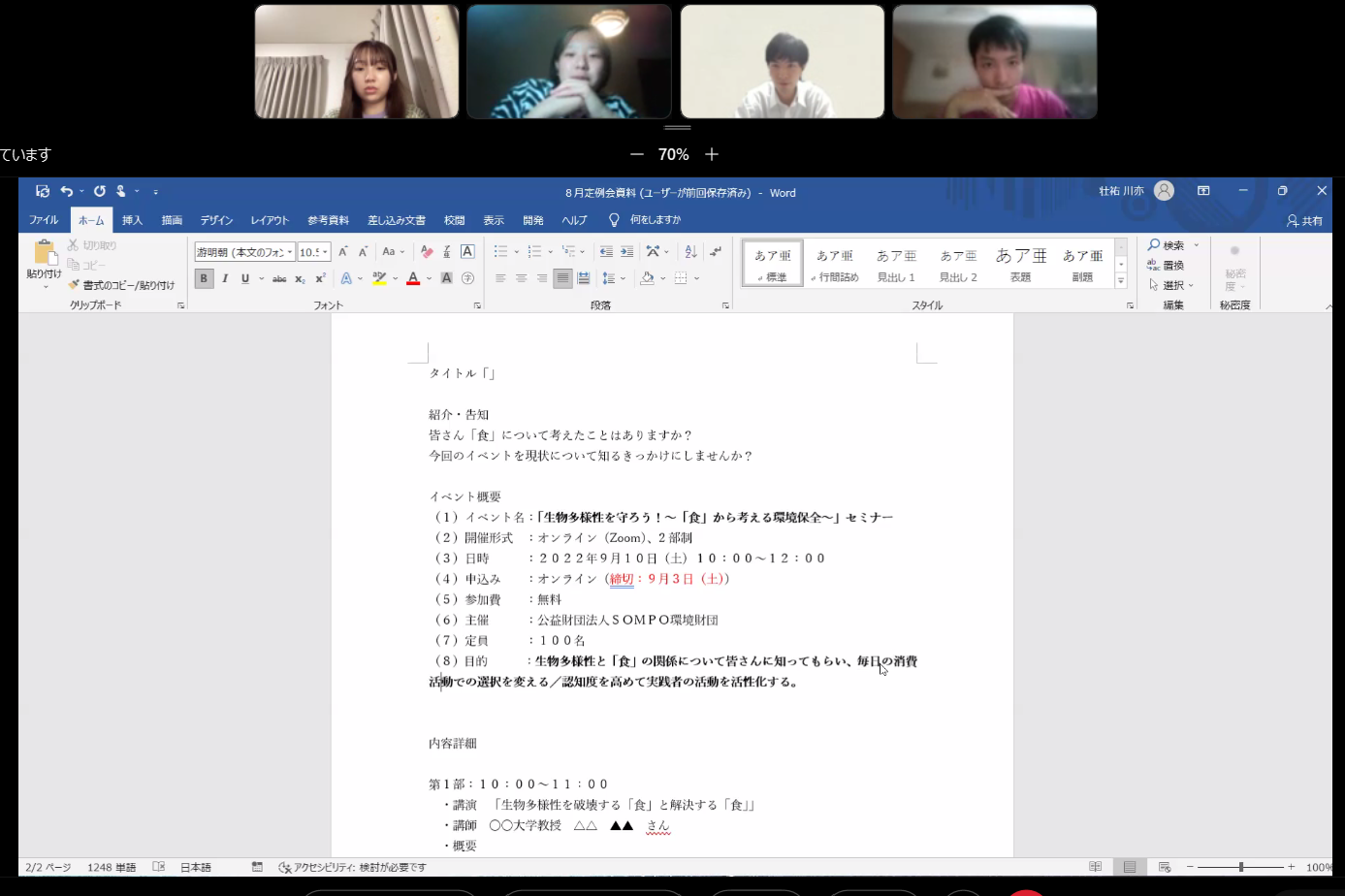
Task: Click the accessibility check status (アクセシビリティ)
Action: click(352, 867)
